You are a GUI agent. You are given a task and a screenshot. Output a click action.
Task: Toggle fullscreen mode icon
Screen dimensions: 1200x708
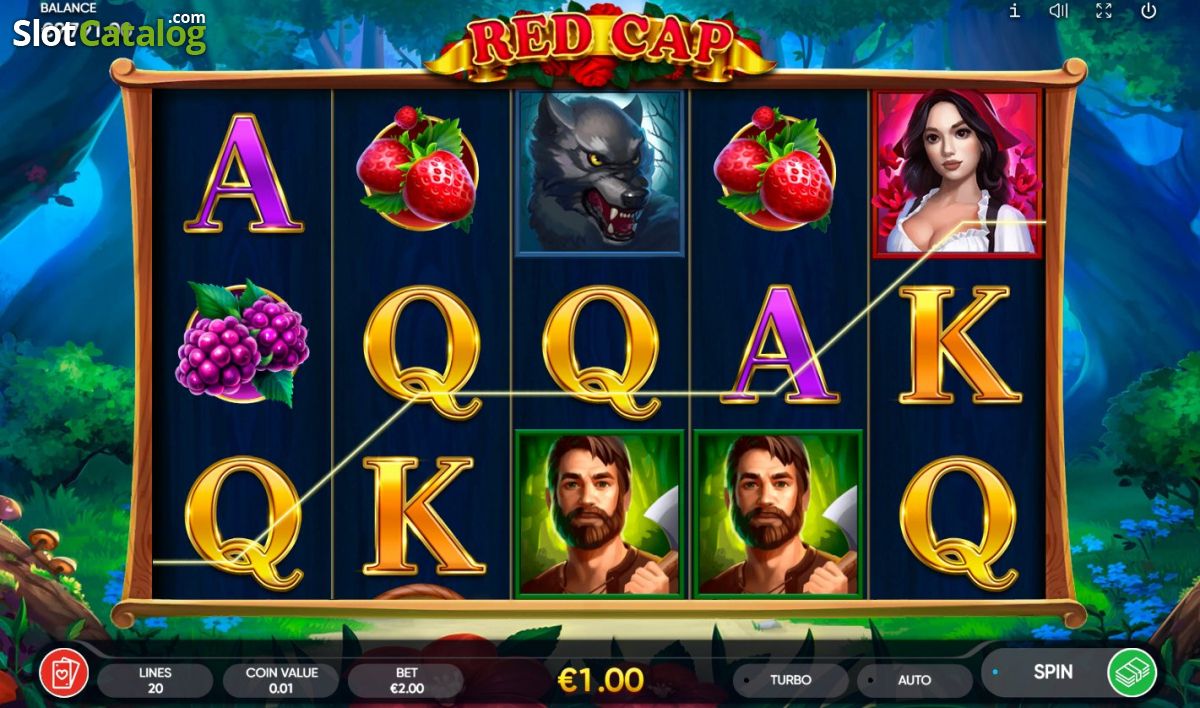[x=1104, y=11]
